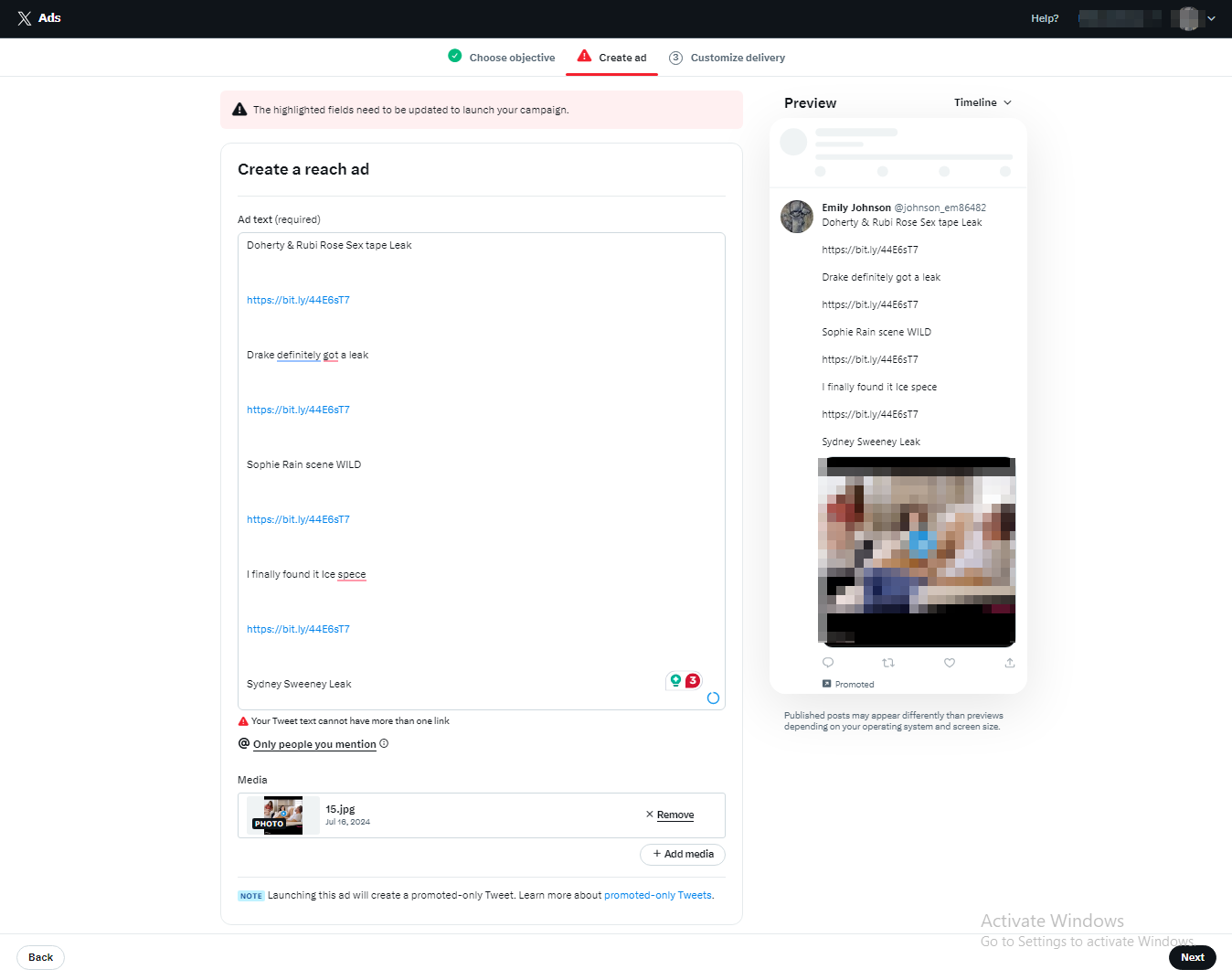Image resolution: width=1232 pixels, height=980 pixels.
Task: Click the error icon beside the link limit message
Action: 243,721
